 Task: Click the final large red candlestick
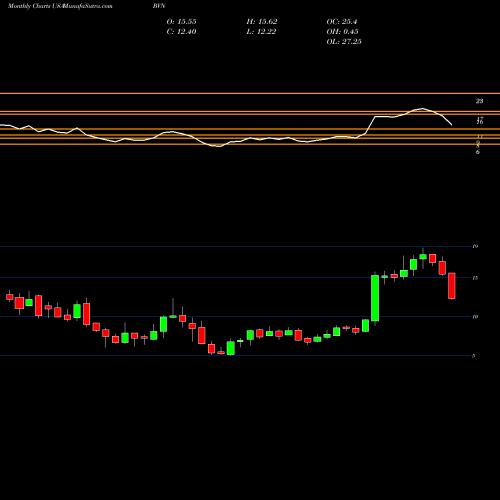(452, 286)
